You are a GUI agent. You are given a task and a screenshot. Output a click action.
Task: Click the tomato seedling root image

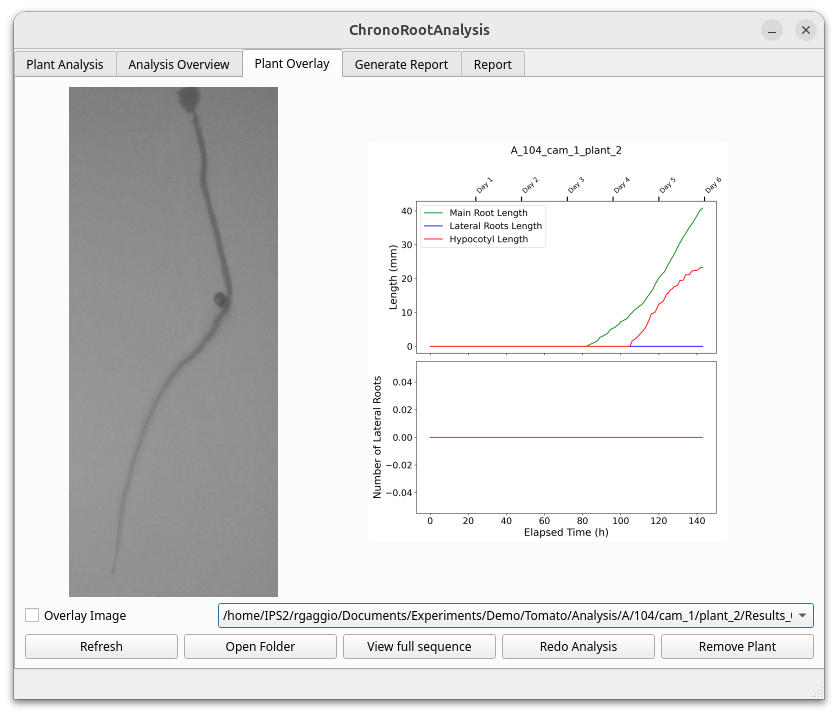pos(173,342)
